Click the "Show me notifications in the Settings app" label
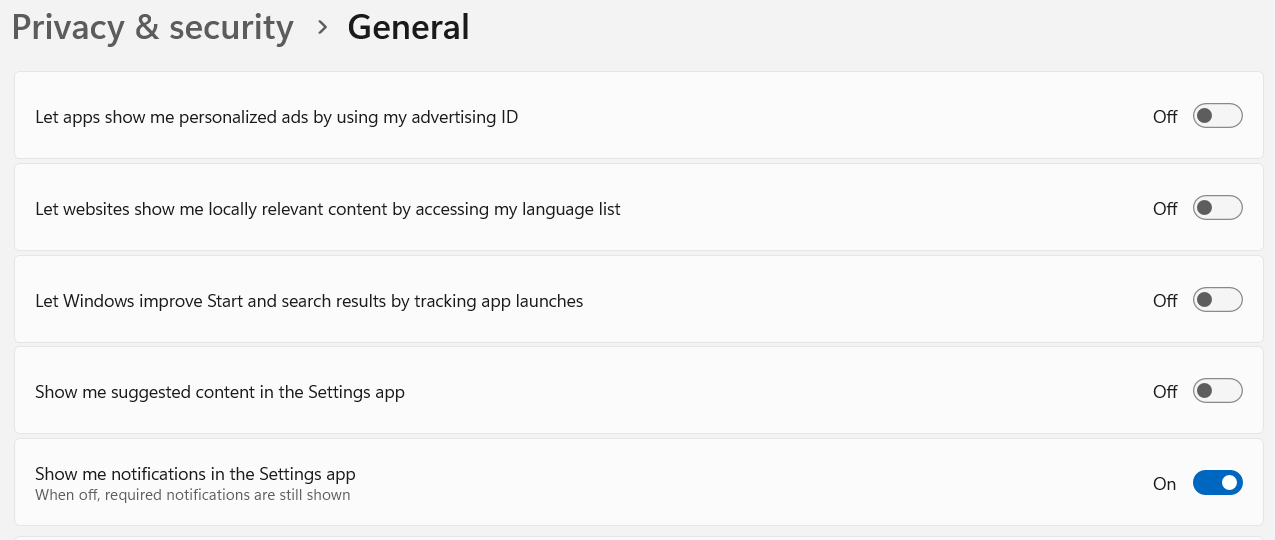This screenshot has height=540, width=1275. (x=195, y=474)
